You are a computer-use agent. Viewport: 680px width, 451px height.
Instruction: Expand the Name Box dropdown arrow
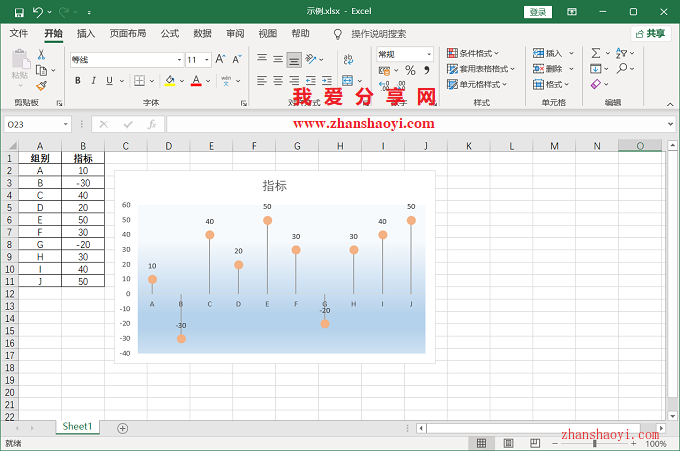pos(65,124)
